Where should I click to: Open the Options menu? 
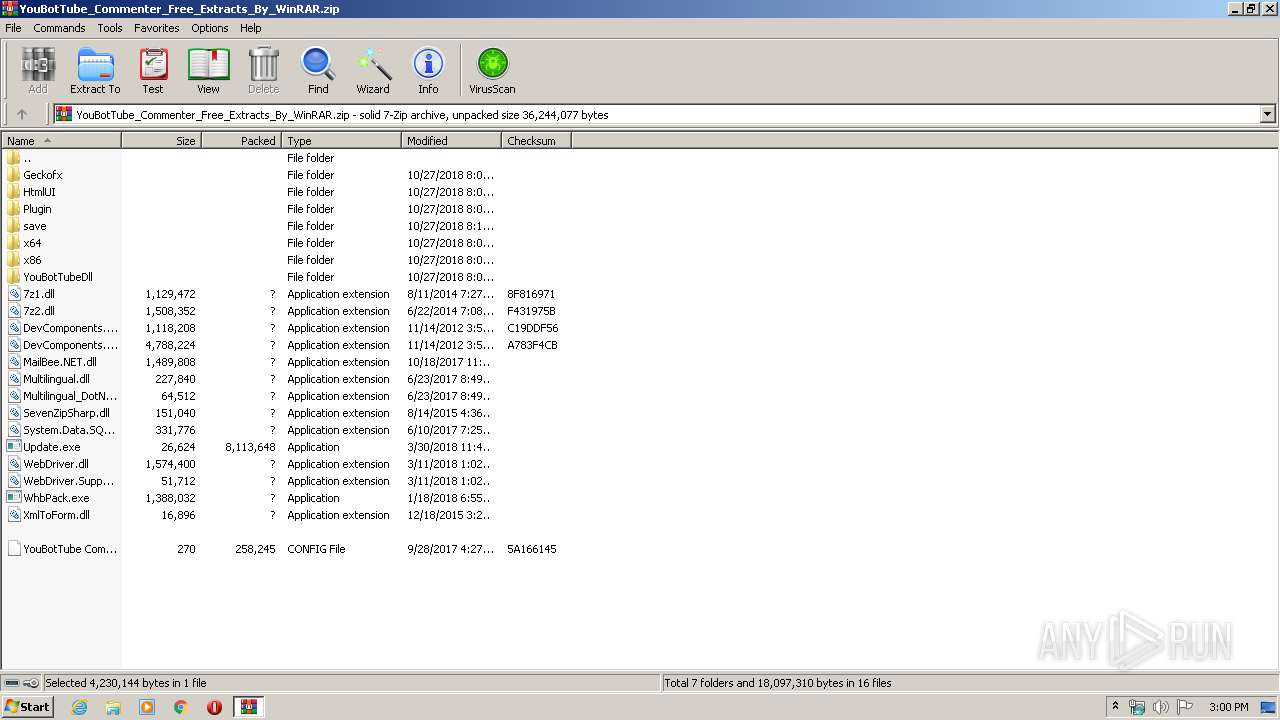click(210, 28)
